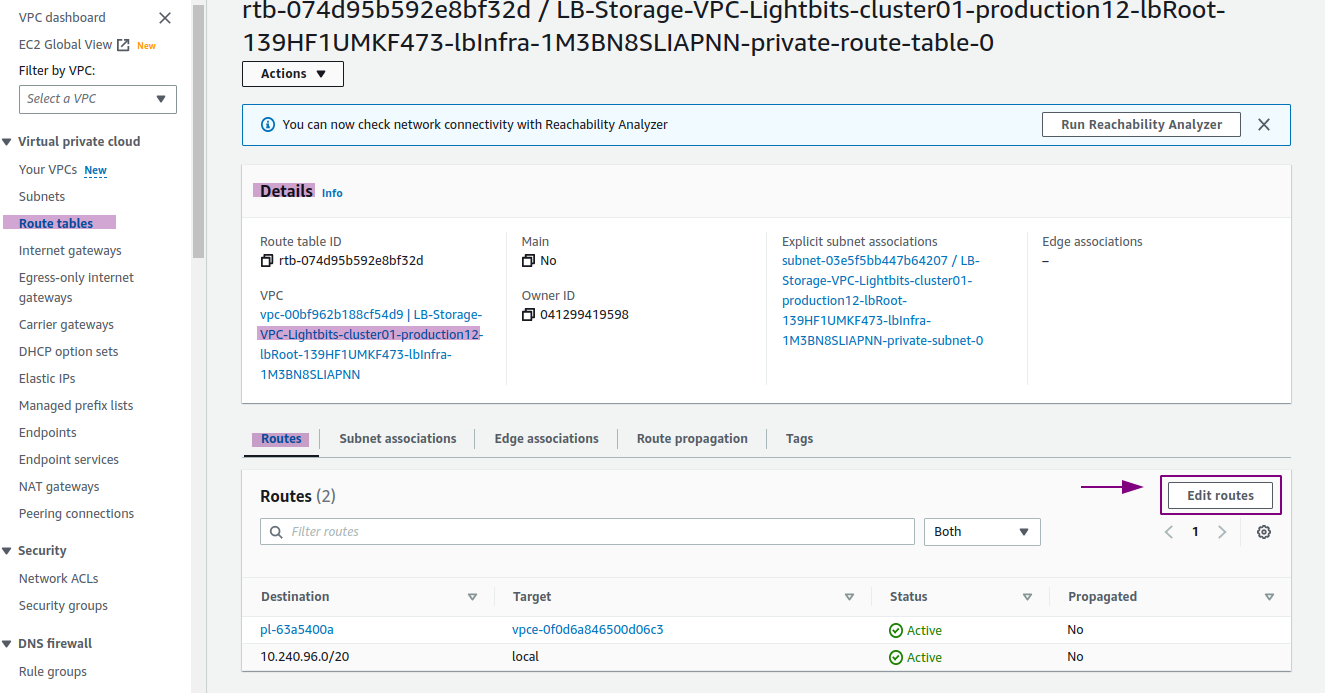Open the Select a VPC filter dropdown
This screenshot has width=1325, height=693.
pos(98,99)
